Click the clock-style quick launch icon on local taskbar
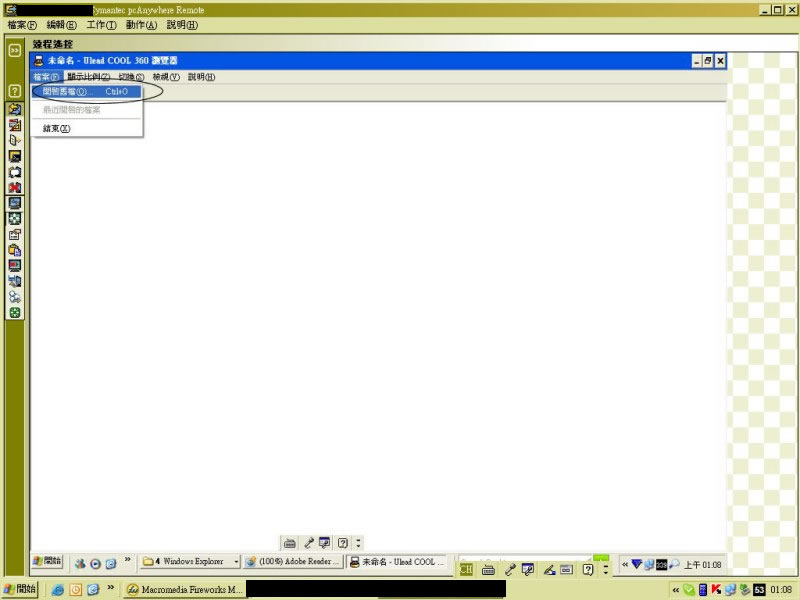800x600 pixels. tap(76, 590)
